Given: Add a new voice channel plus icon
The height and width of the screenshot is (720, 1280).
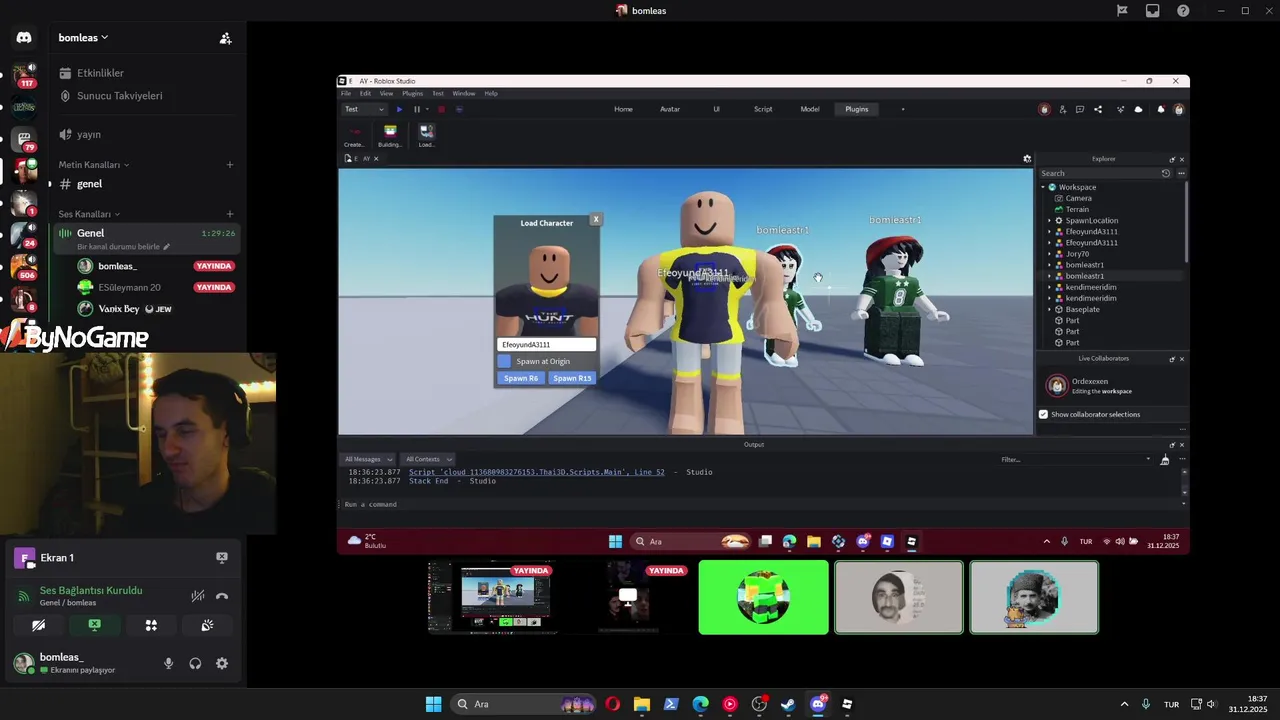Looking at the screenshot, I should click(230, 214).
